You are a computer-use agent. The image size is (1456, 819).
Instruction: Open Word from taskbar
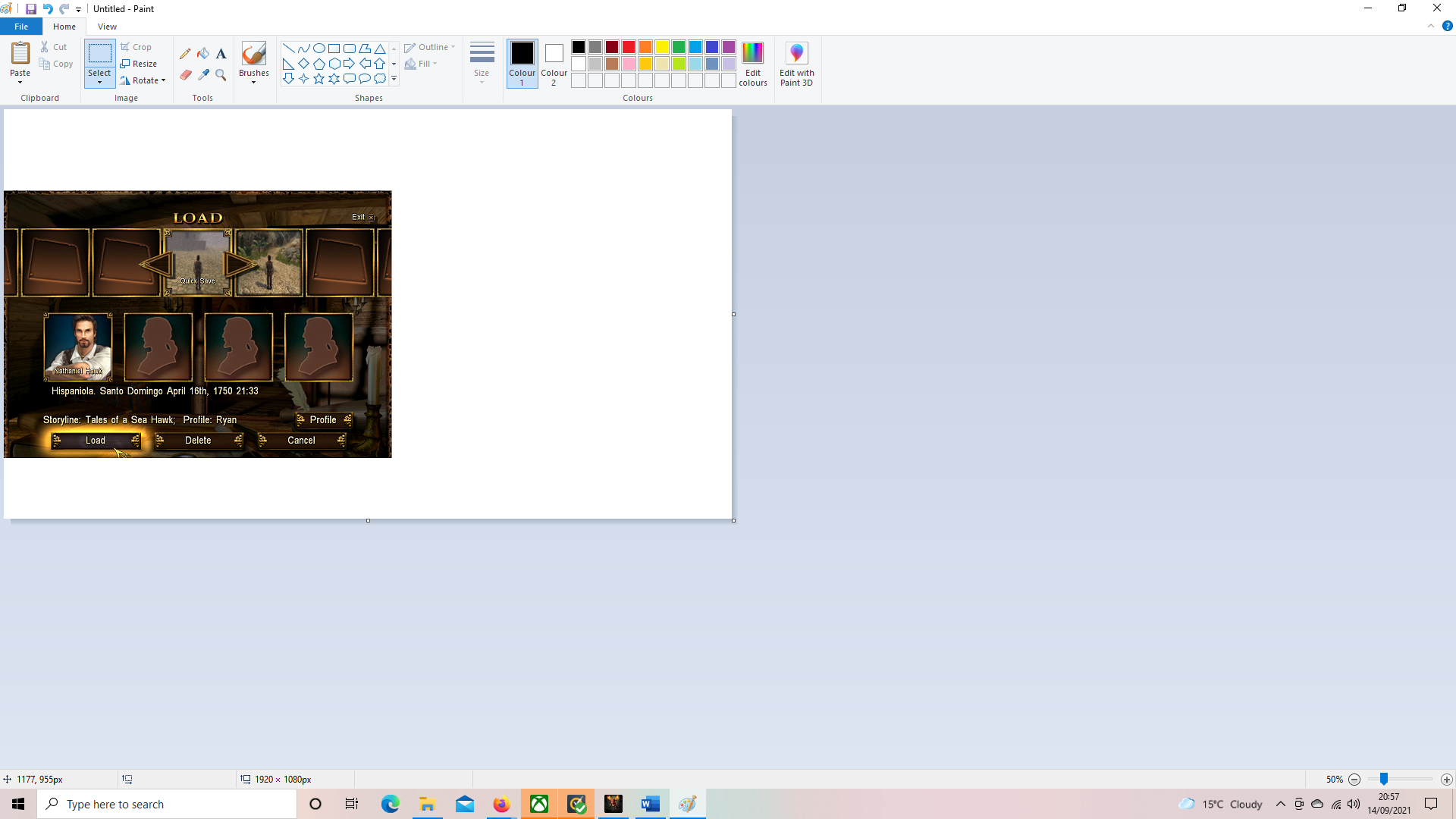coord(650,804)
